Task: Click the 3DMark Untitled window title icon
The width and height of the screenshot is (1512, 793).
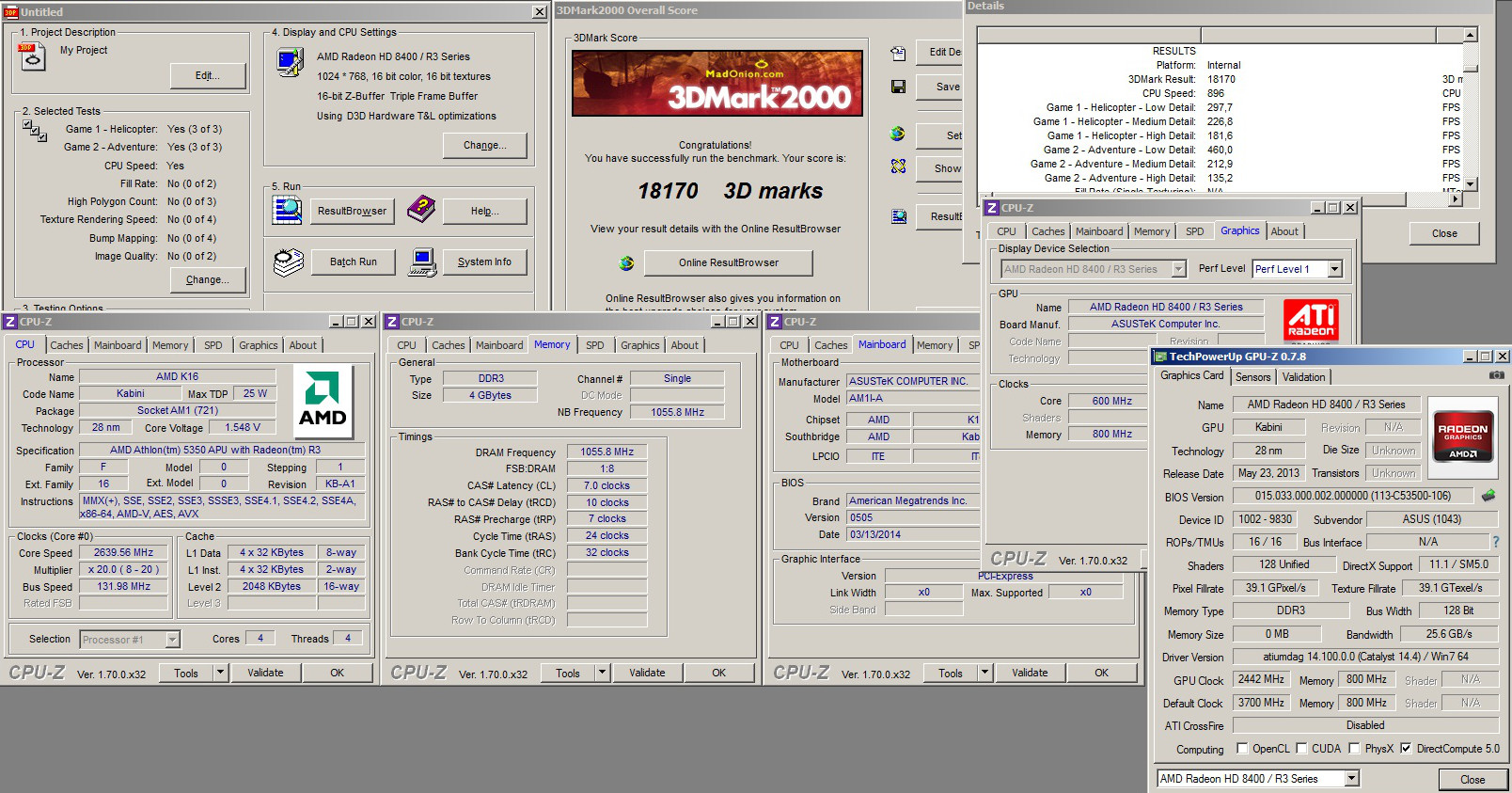Action: [11, 11]
